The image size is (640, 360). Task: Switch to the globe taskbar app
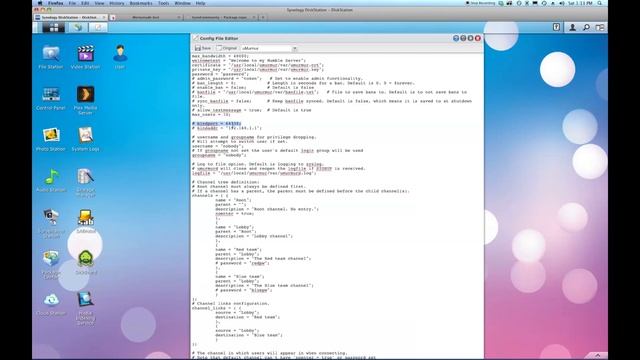78,27
